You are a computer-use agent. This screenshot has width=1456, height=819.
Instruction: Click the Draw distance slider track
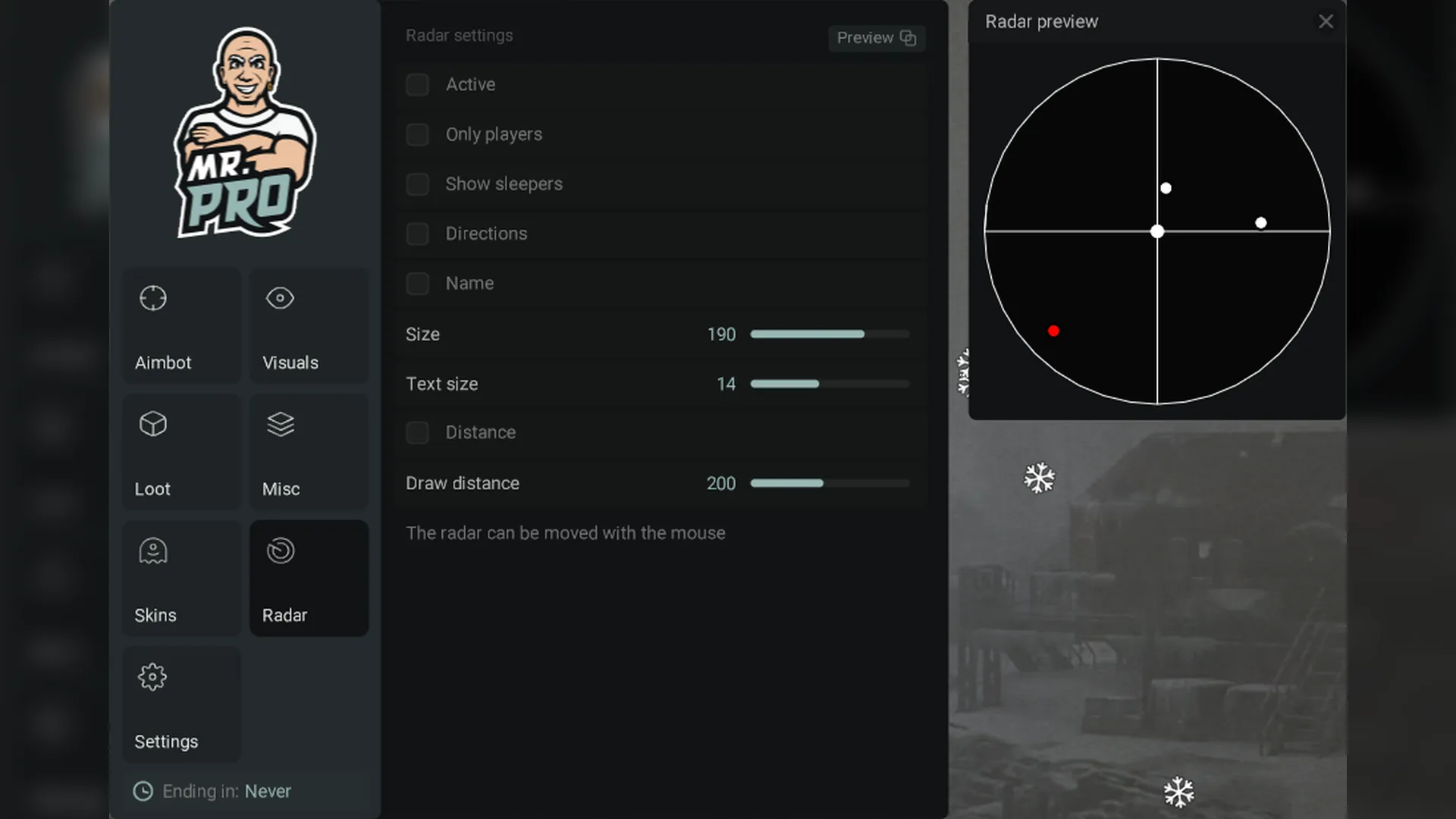click(829, 483)
